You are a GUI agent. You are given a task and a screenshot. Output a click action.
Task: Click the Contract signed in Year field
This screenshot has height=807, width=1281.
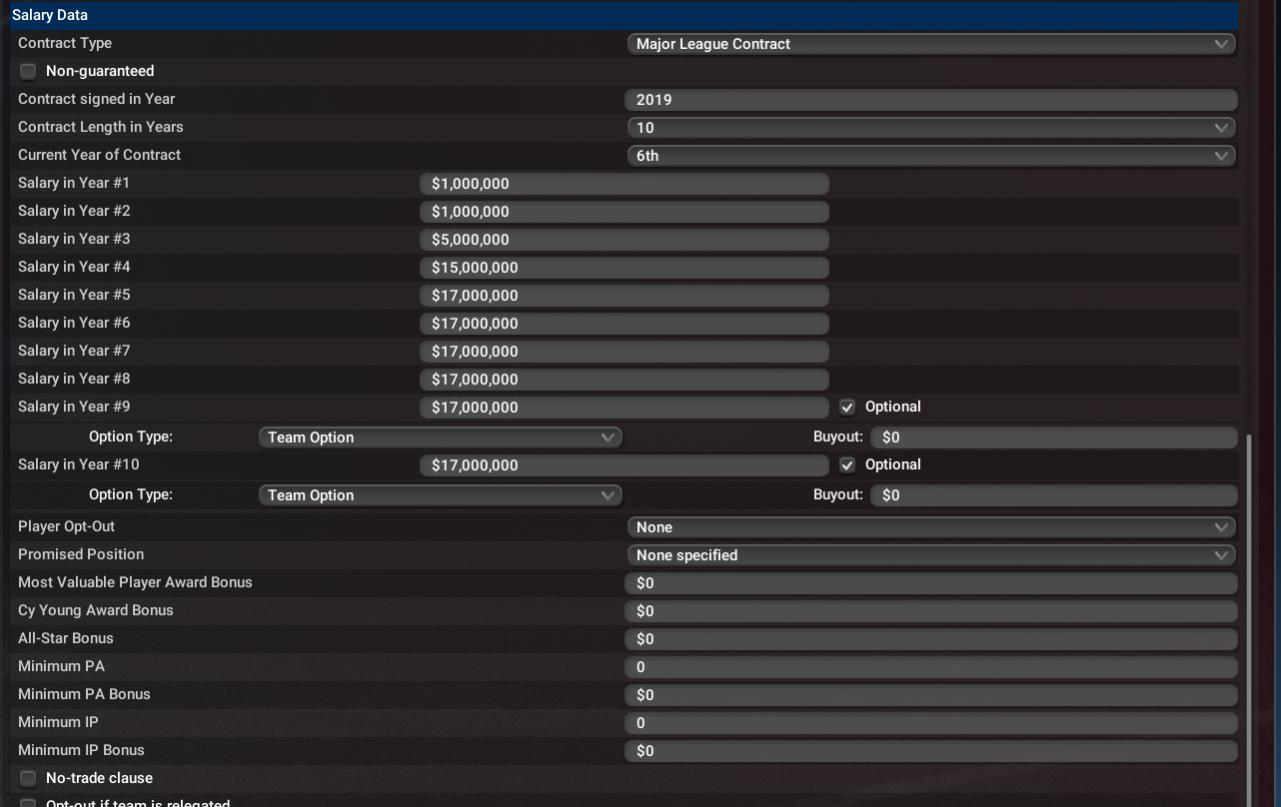coord(930,100)
